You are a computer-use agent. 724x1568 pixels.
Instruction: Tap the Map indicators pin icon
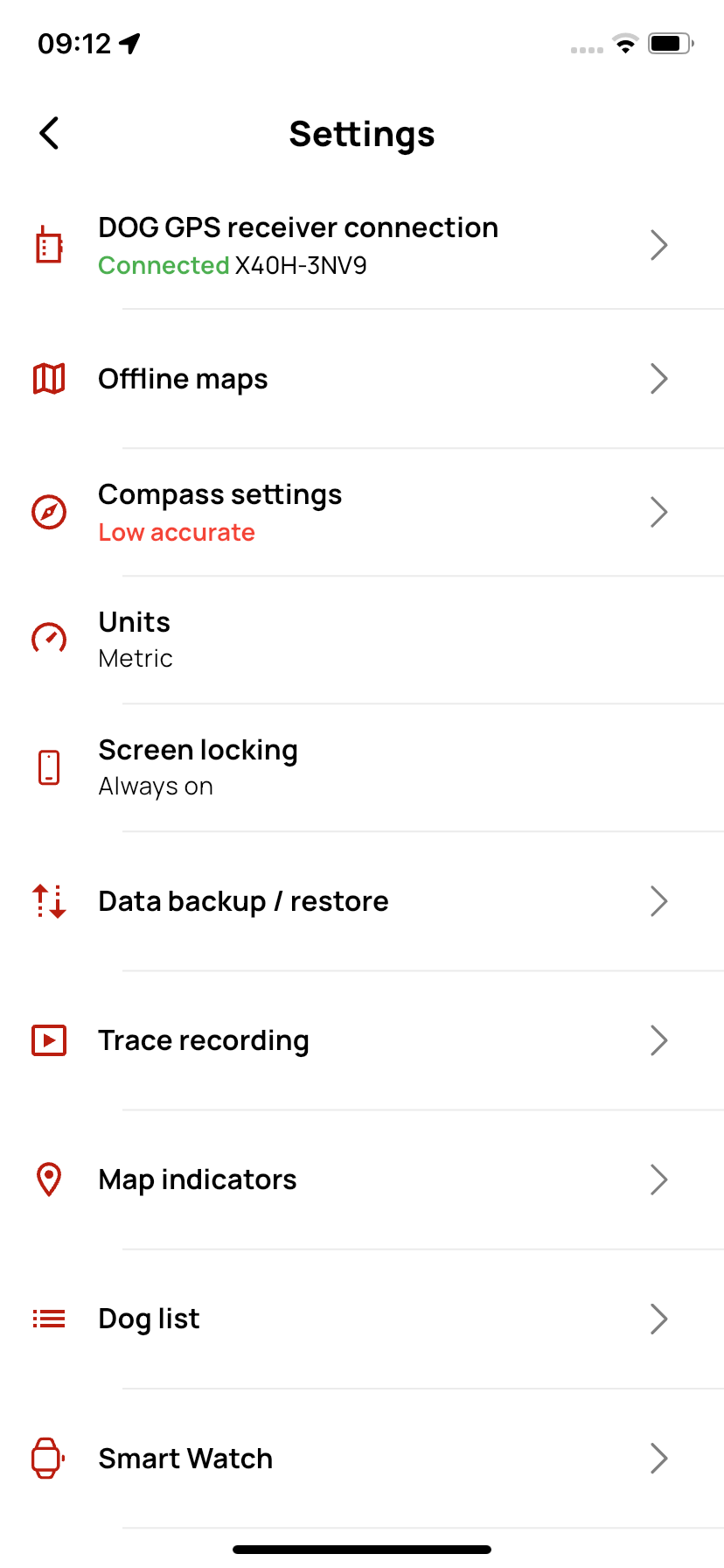click(x=49, y=1179)
